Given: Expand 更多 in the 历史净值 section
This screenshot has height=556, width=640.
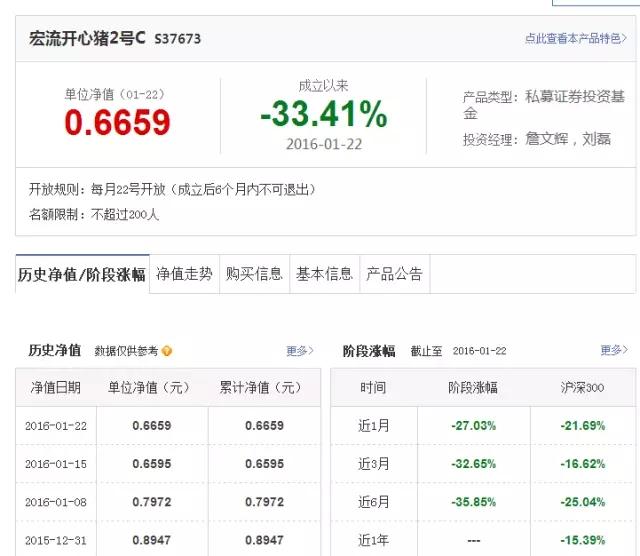Looking at the screenshot, I should (299, 351).
